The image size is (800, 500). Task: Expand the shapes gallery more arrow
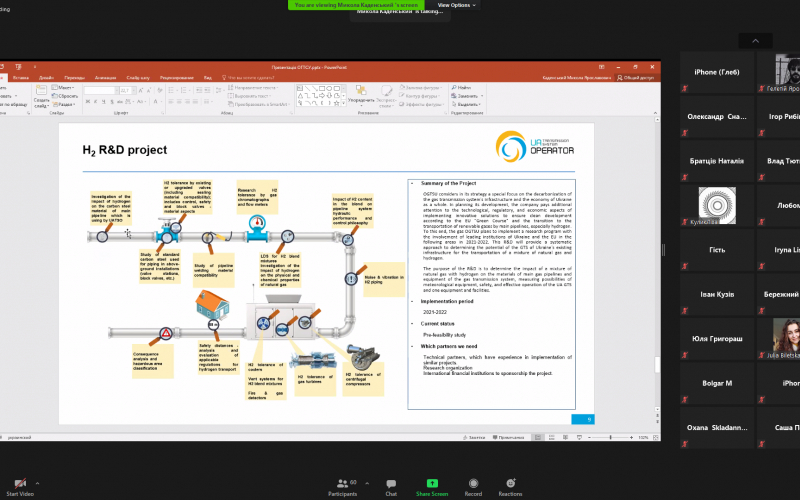pyautogui.click(x=343, y=103)
